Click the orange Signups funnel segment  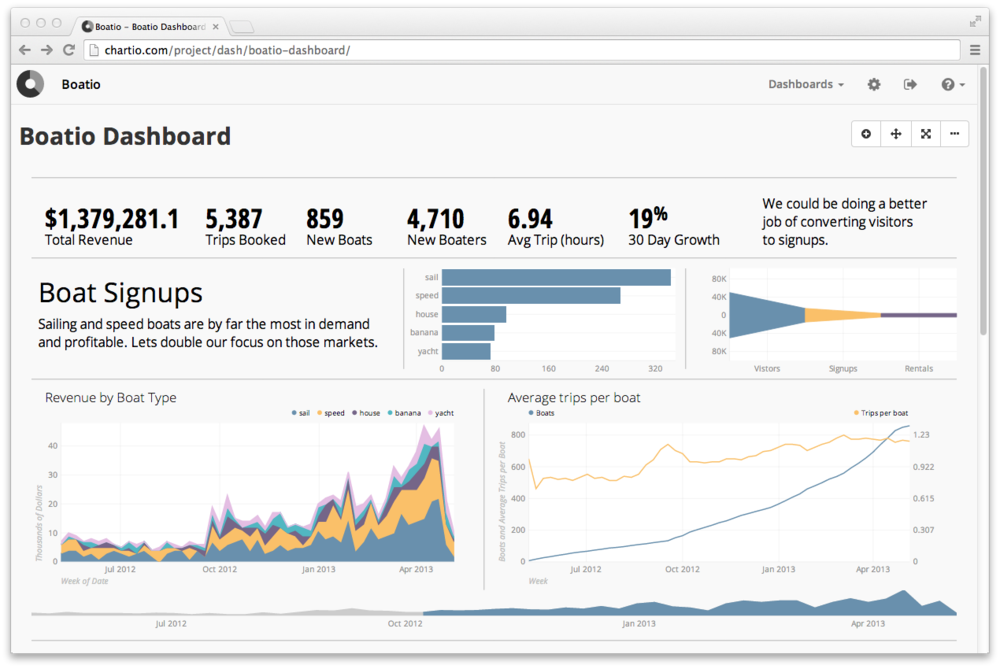(843, 315)
